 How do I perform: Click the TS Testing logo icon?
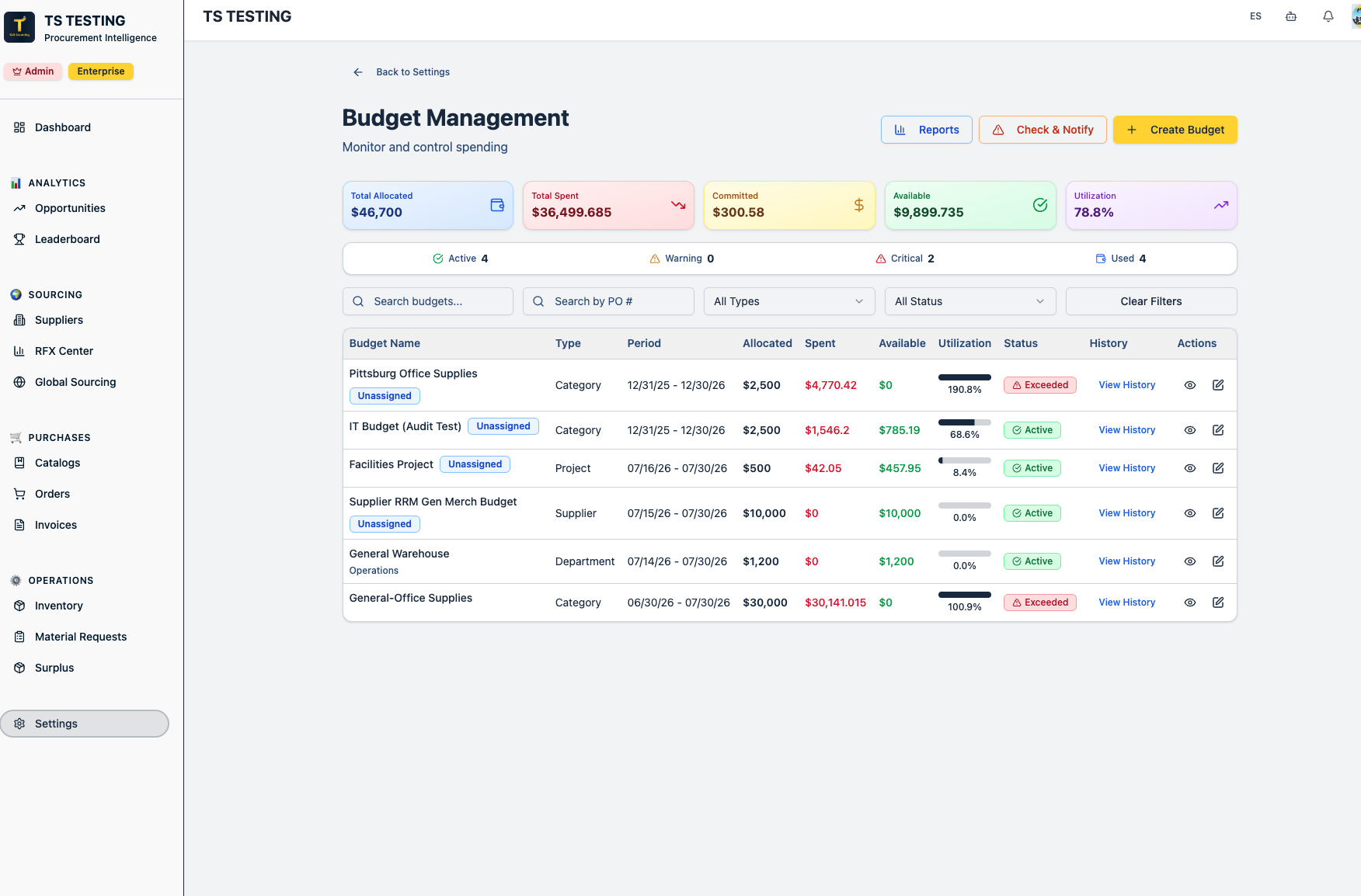click(x=19, y=27)
